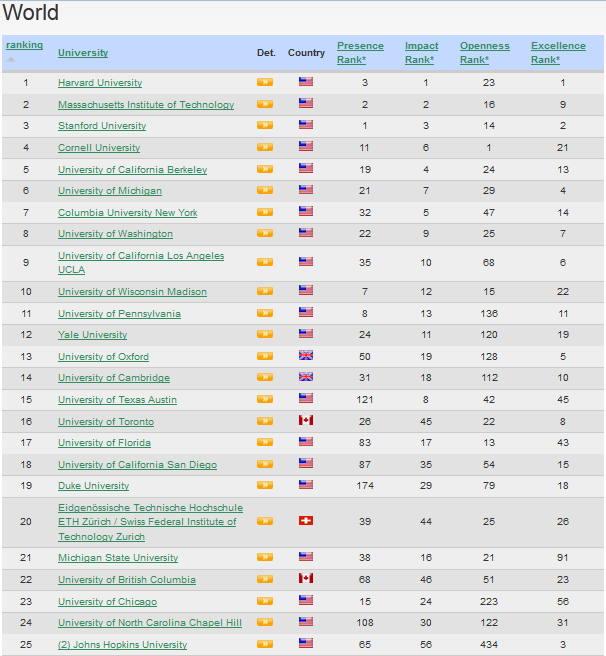606x656 pixels.
Task: Open details icon for UC San Diego
Action: click(x=265, y=464)
